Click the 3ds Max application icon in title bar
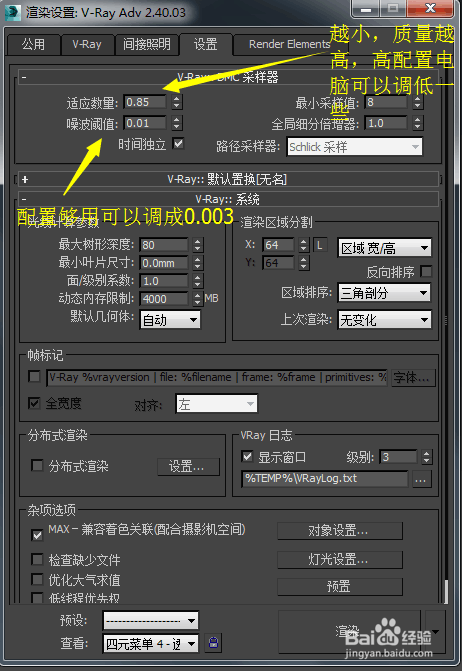462x671 pixels. [x=12, y=12]
